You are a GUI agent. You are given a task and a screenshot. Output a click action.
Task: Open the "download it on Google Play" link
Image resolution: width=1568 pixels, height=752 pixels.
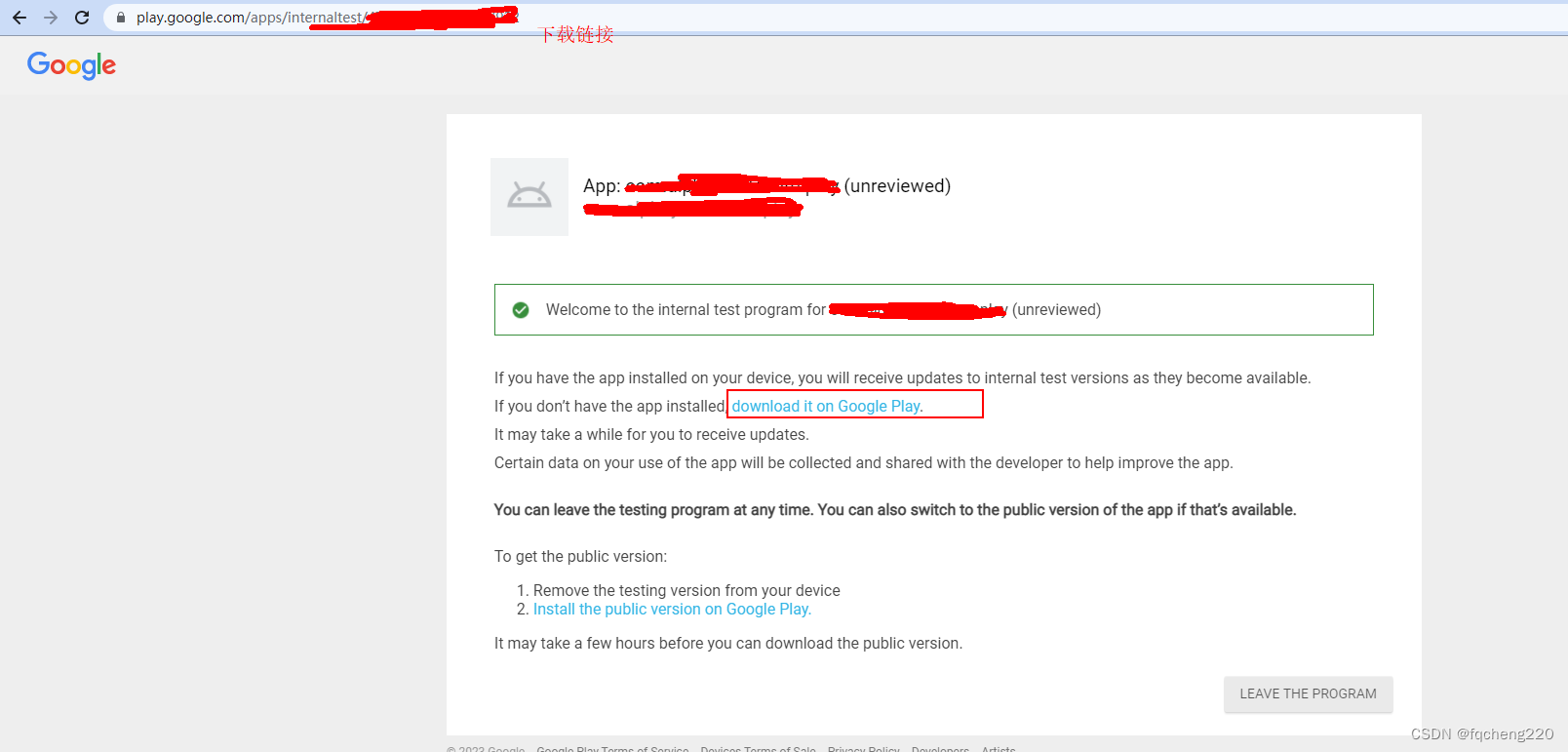click(x=827, y=406)
